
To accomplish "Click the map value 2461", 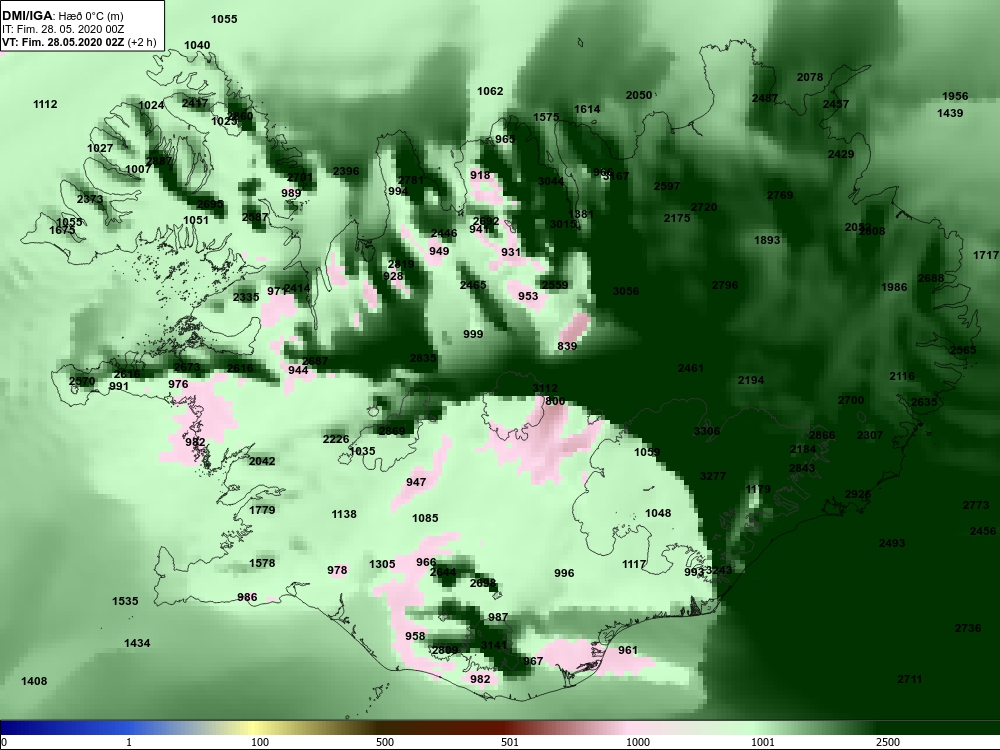I will [x=691, y=368].
